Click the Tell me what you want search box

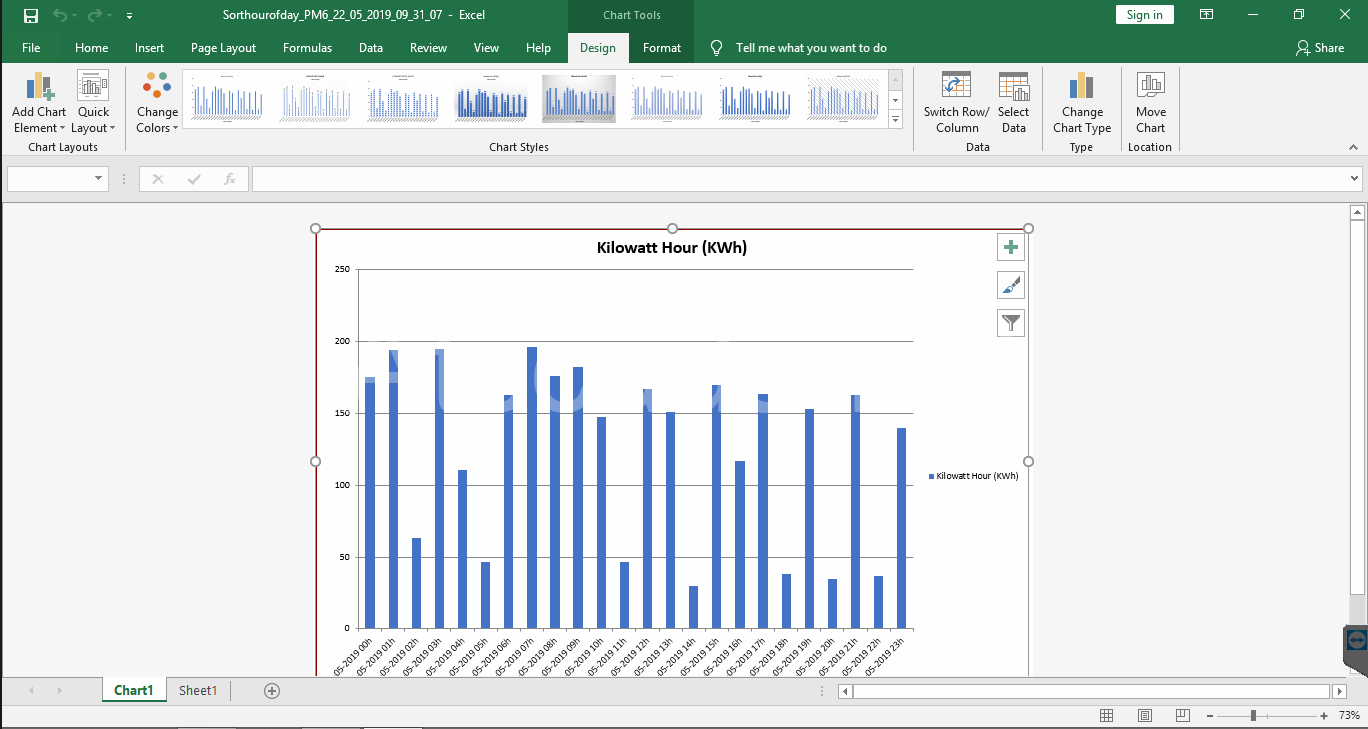click(x=811, y=48)
